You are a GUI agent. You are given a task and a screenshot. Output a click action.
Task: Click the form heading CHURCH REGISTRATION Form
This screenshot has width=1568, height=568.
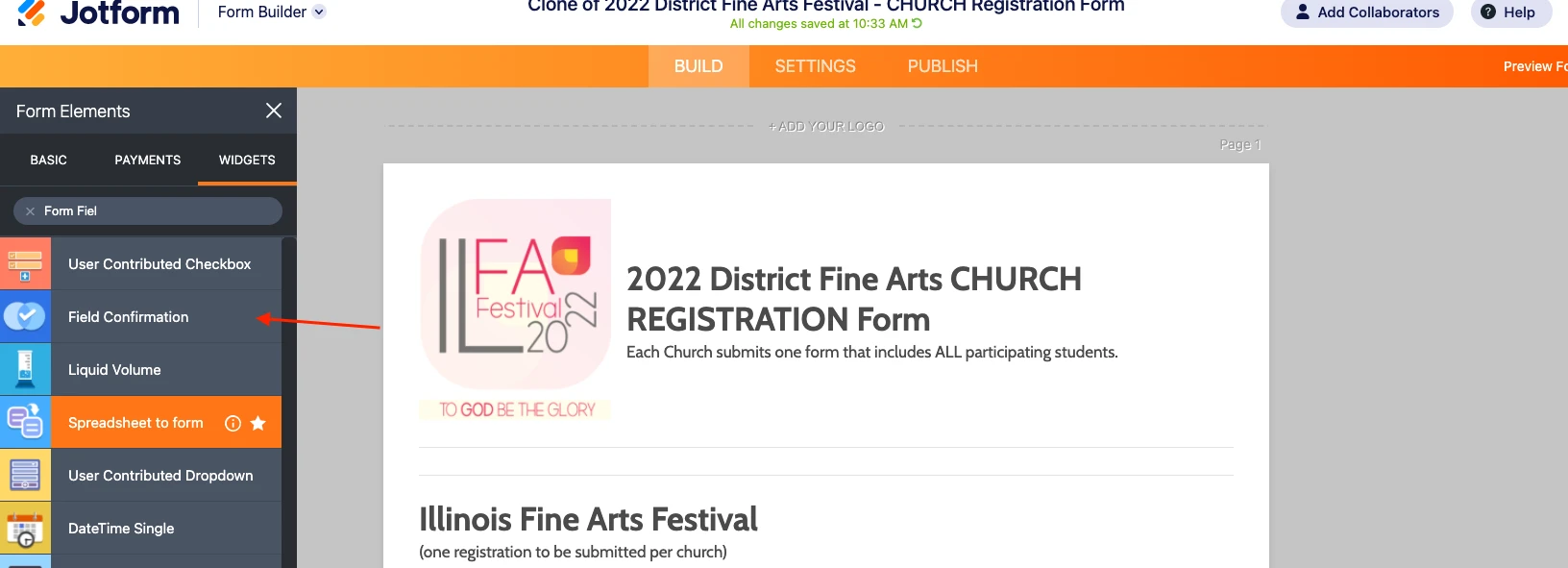[x=854, y=299]
